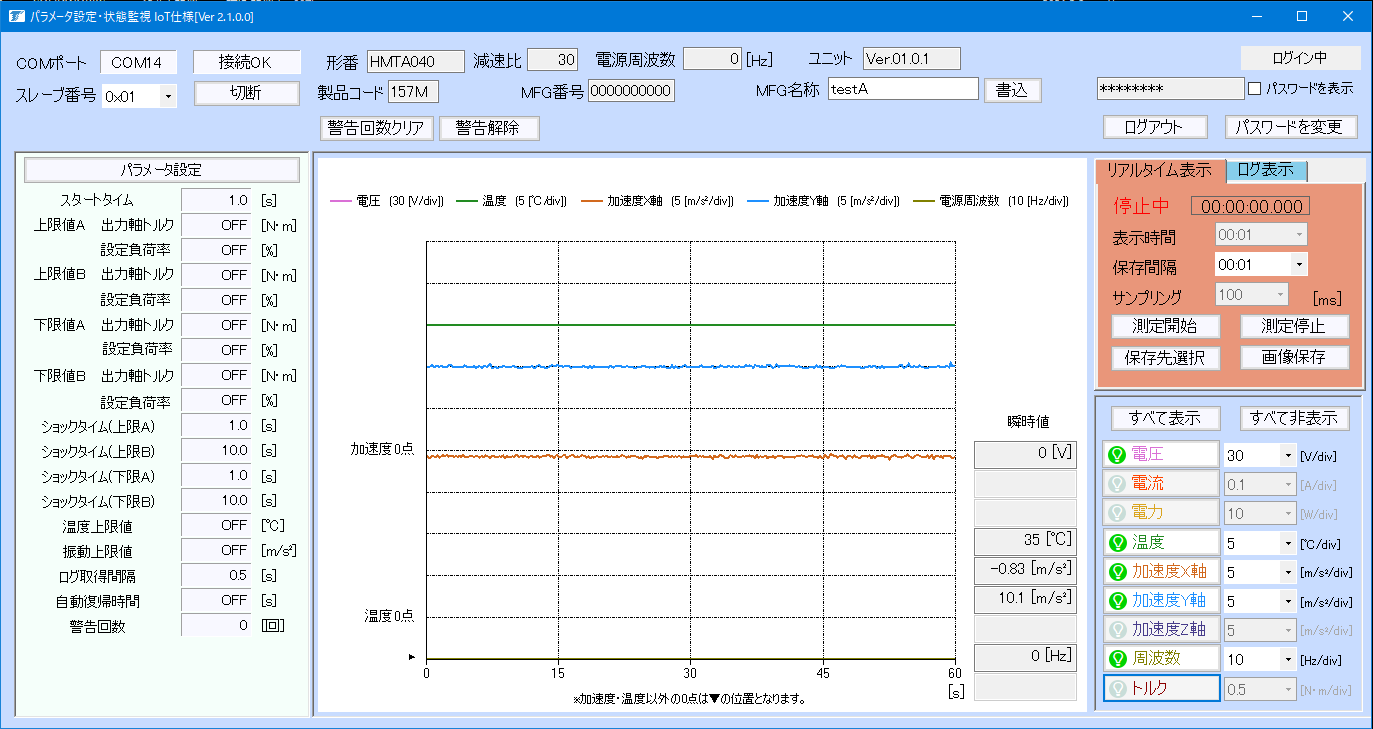
Task: Expand the 保存間隔 dropdown
Action: (1298, 265)
